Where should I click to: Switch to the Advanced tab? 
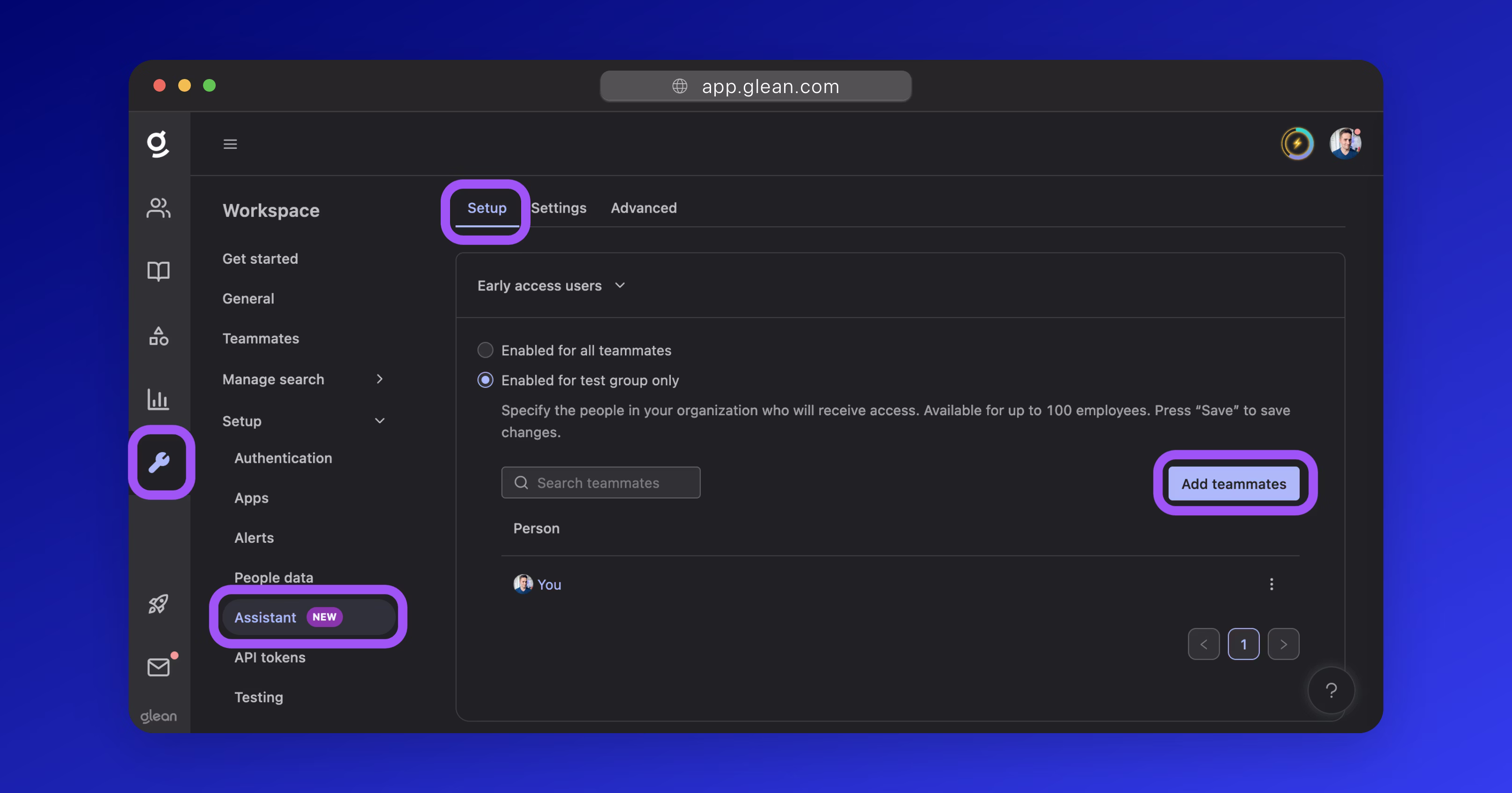643,208
